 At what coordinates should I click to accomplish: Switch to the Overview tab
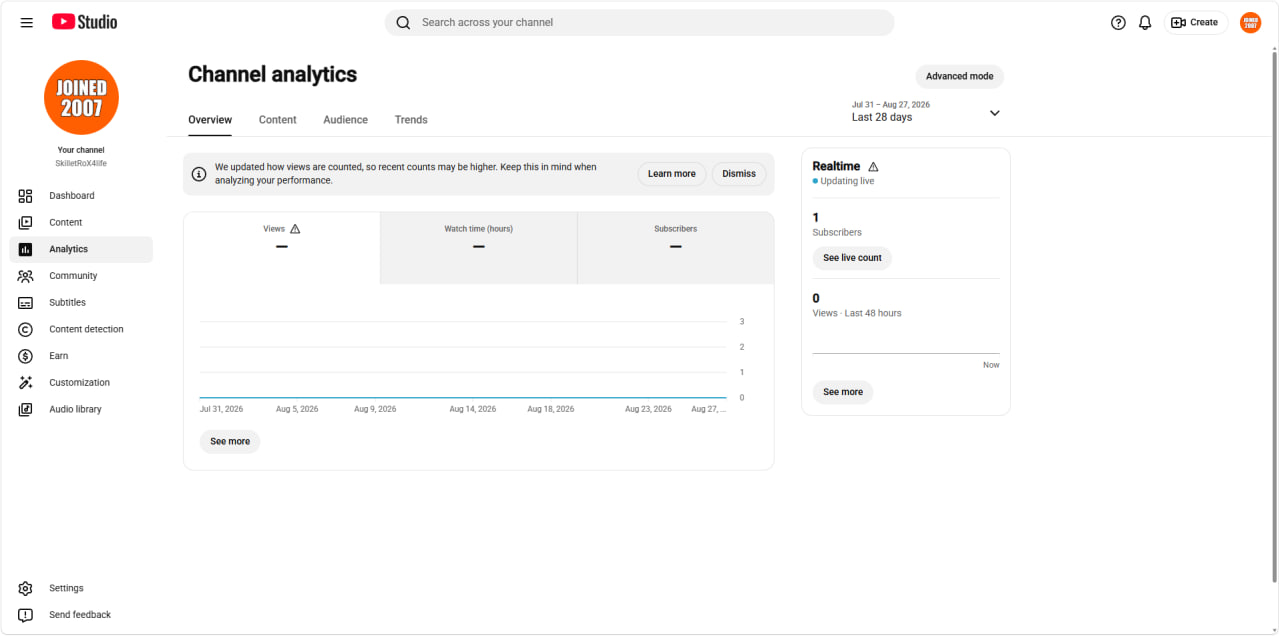[x=210, y=120]
